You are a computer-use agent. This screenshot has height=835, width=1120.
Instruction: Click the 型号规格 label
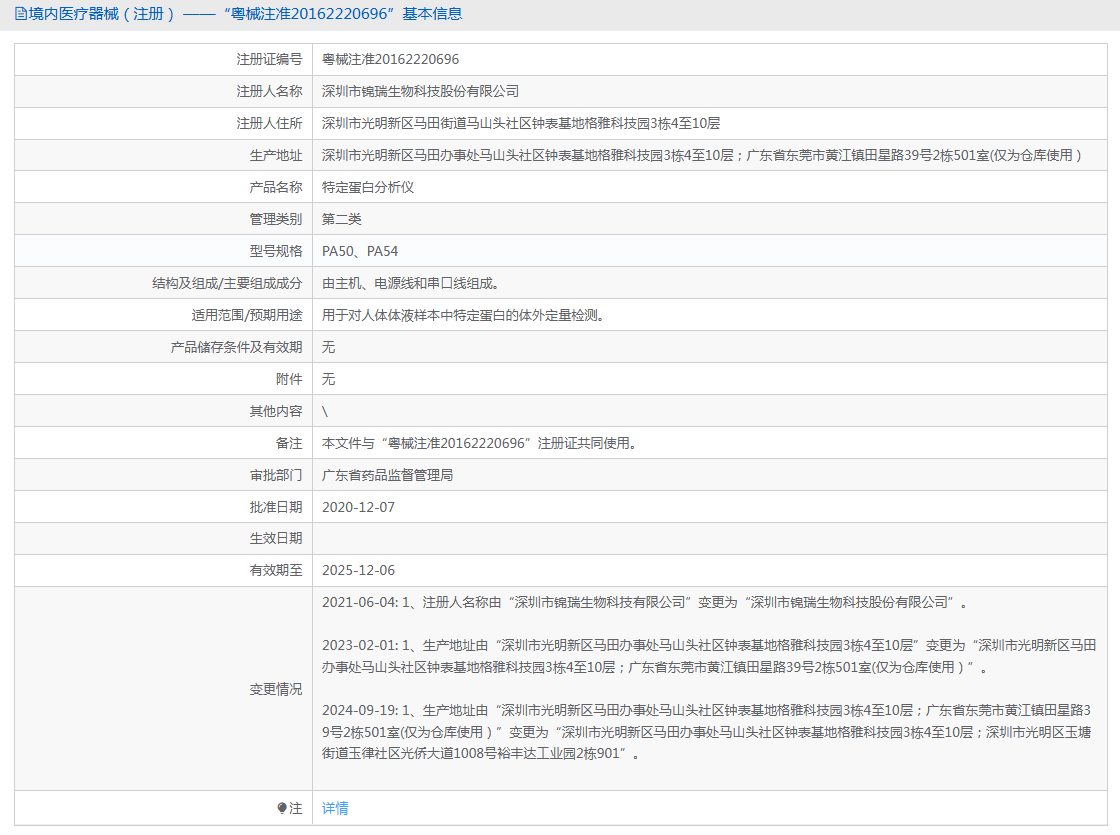click(276, 251)
